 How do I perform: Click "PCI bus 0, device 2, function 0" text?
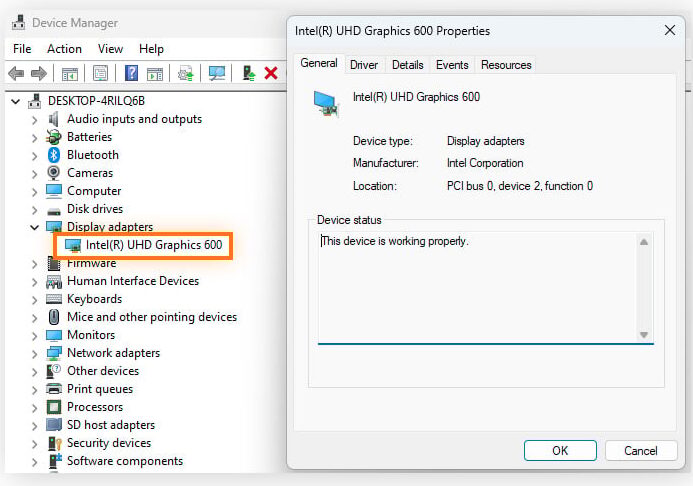520,186
